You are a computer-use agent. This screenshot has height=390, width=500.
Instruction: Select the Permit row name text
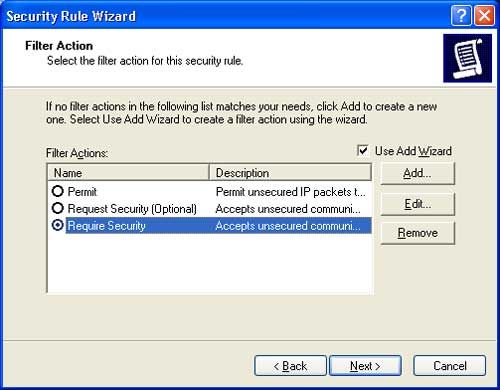(x=82, y=192)
